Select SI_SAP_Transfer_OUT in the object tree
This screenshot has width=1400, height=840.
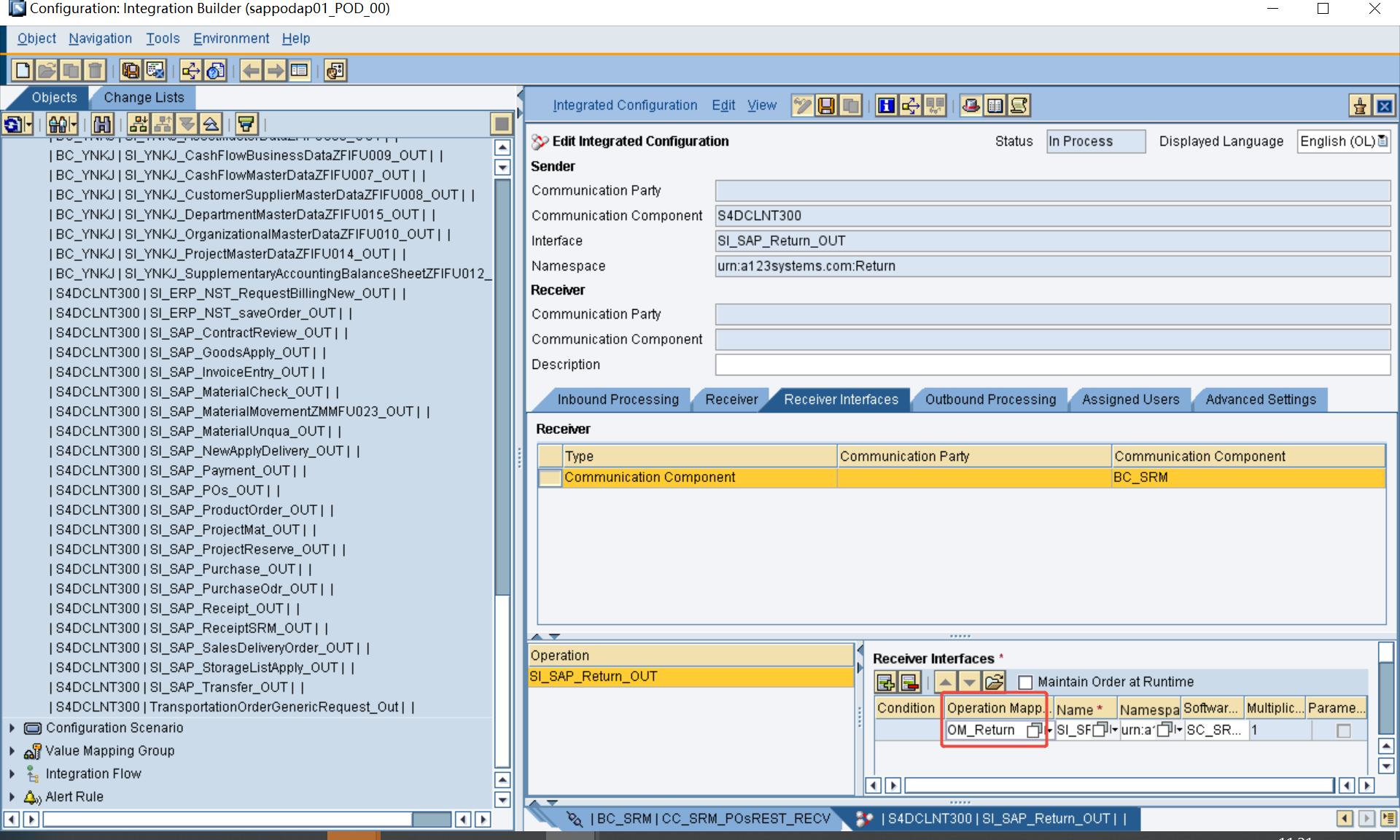coord(177,688)
